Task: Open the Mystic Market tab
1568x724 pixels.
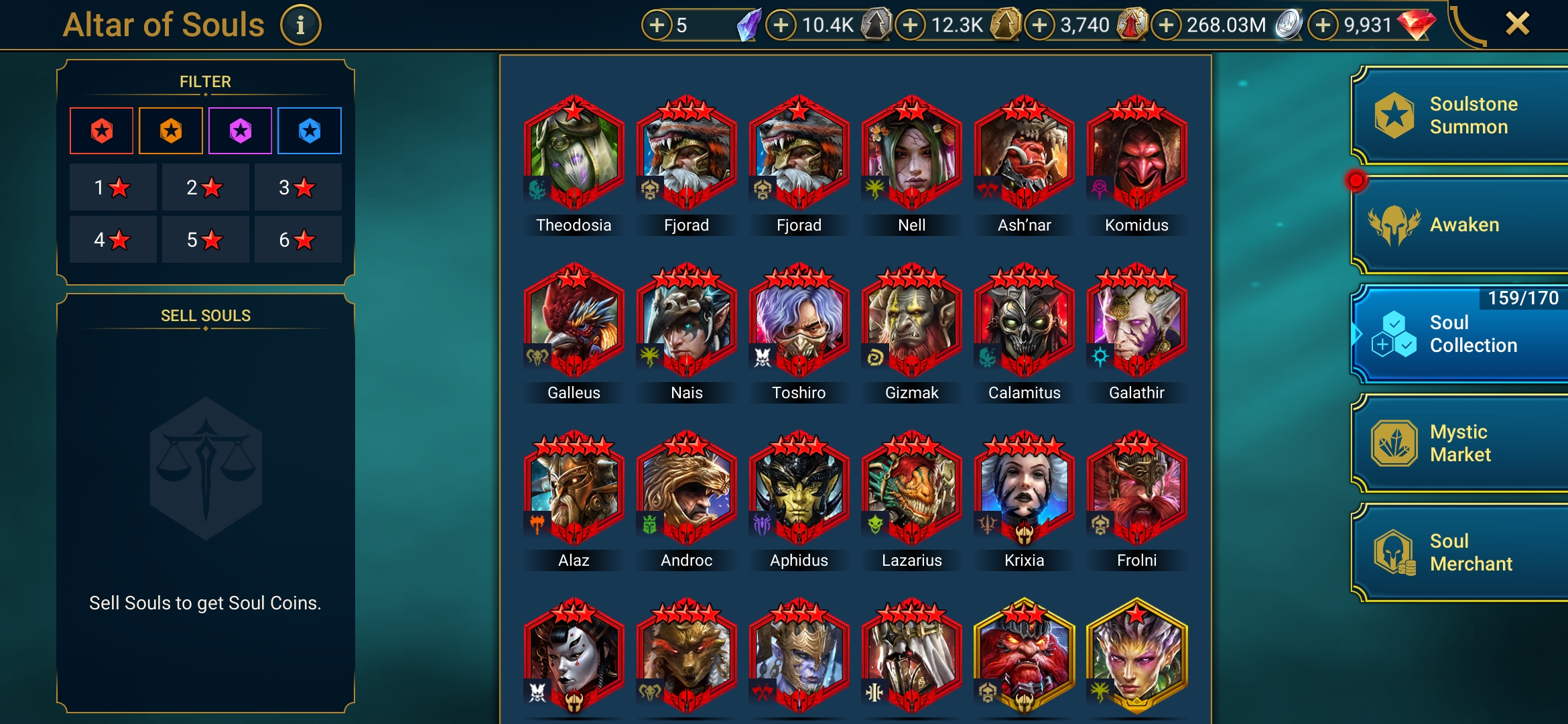Action: (x=1461, y=443)
